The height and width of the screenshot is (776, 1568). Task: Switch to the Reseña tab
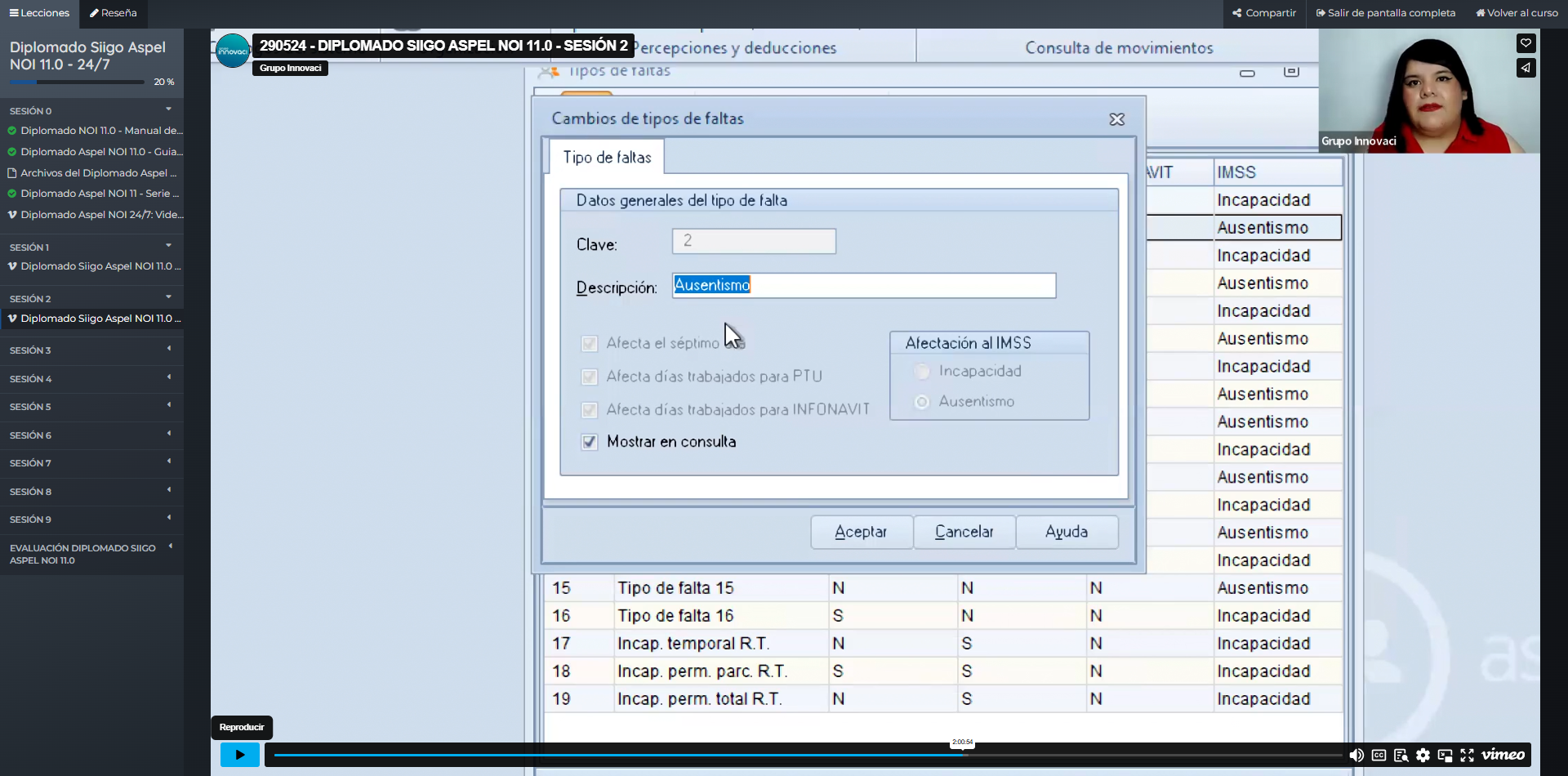114,13
